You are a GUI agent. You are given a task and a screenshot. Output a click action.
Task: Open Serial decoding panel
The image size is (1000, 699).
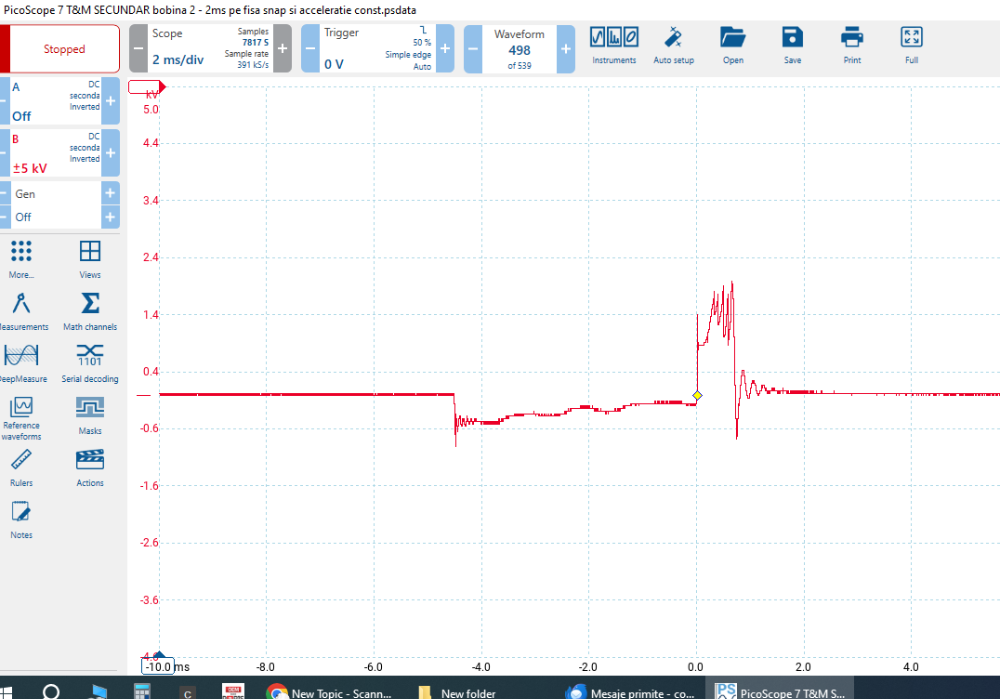(90, 362)
